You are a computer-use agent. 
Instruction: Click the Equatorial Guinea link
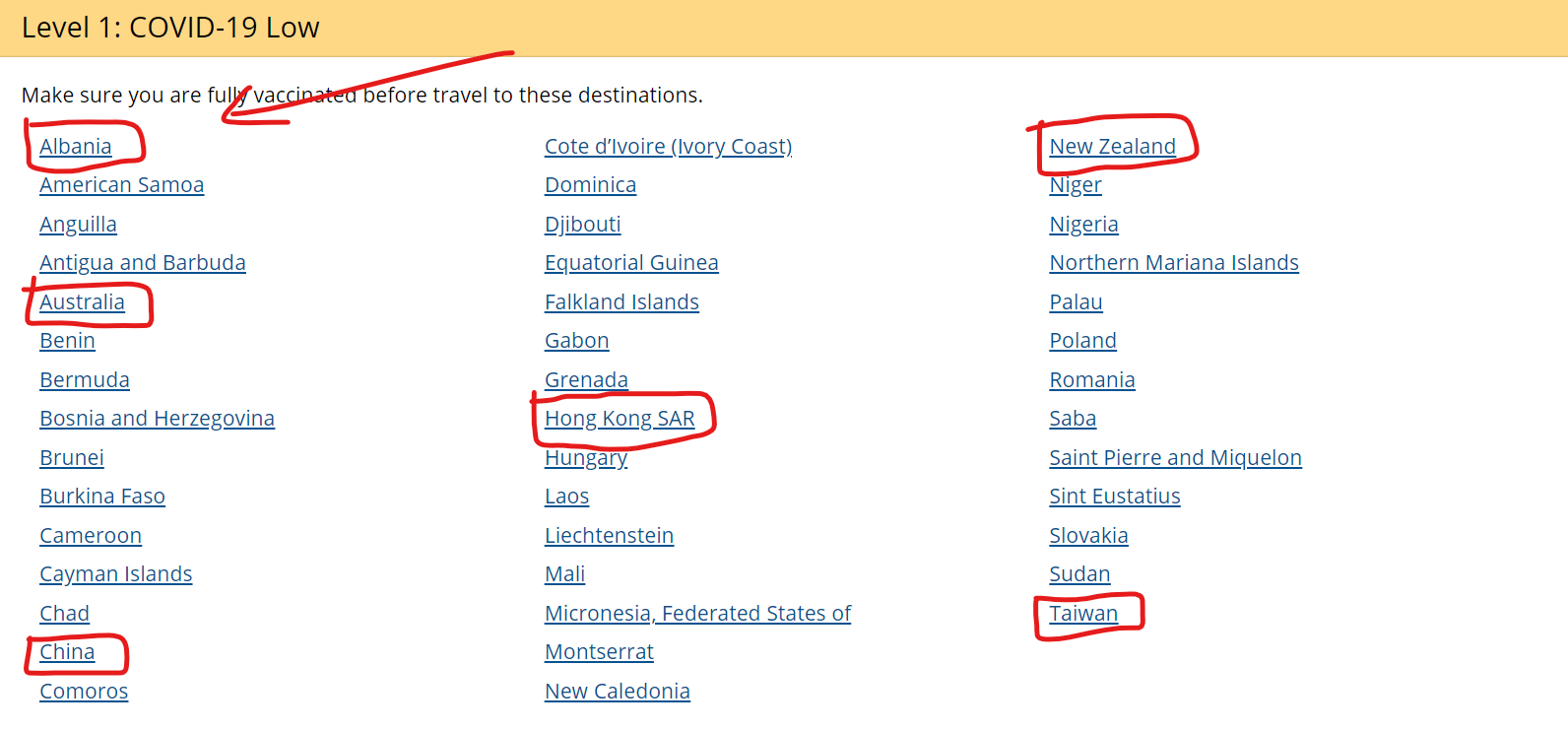point(631,263)
